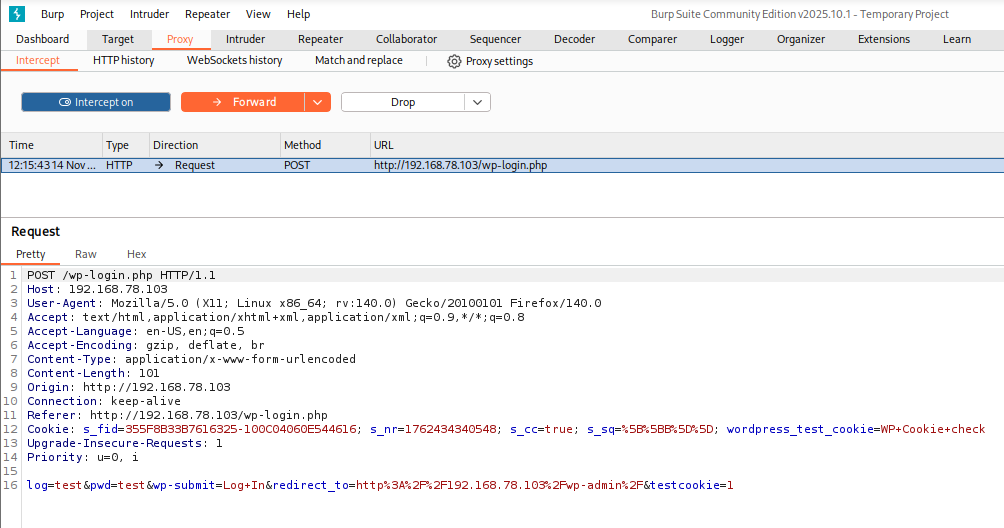Open the Drop options dropdown arrow
Image resolution: width=1004 pixels, height=528 pixels.
point(477,102)
